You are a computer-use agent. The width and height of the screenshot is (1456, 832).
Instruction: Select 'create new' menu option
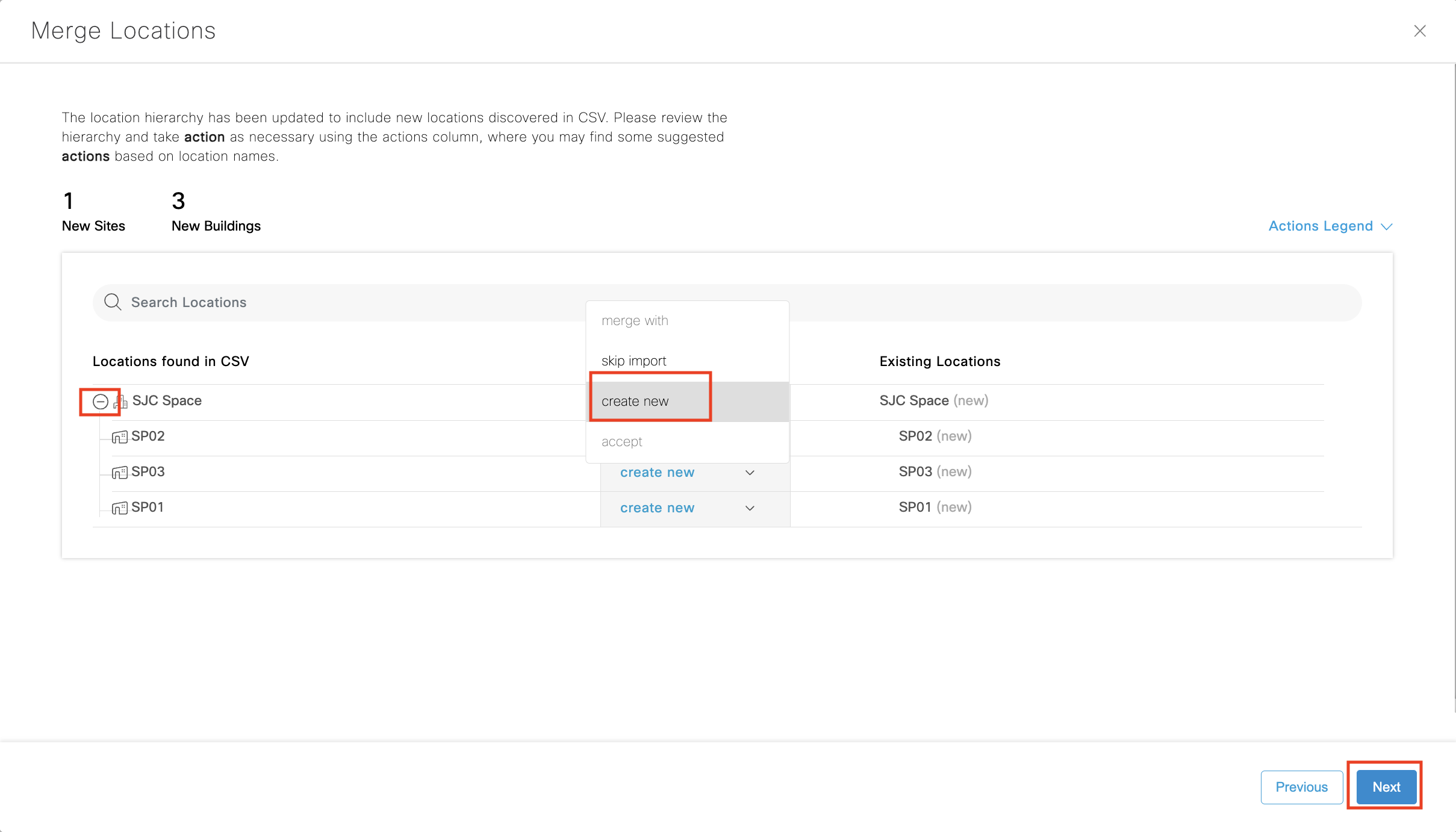tap(635, 402)
